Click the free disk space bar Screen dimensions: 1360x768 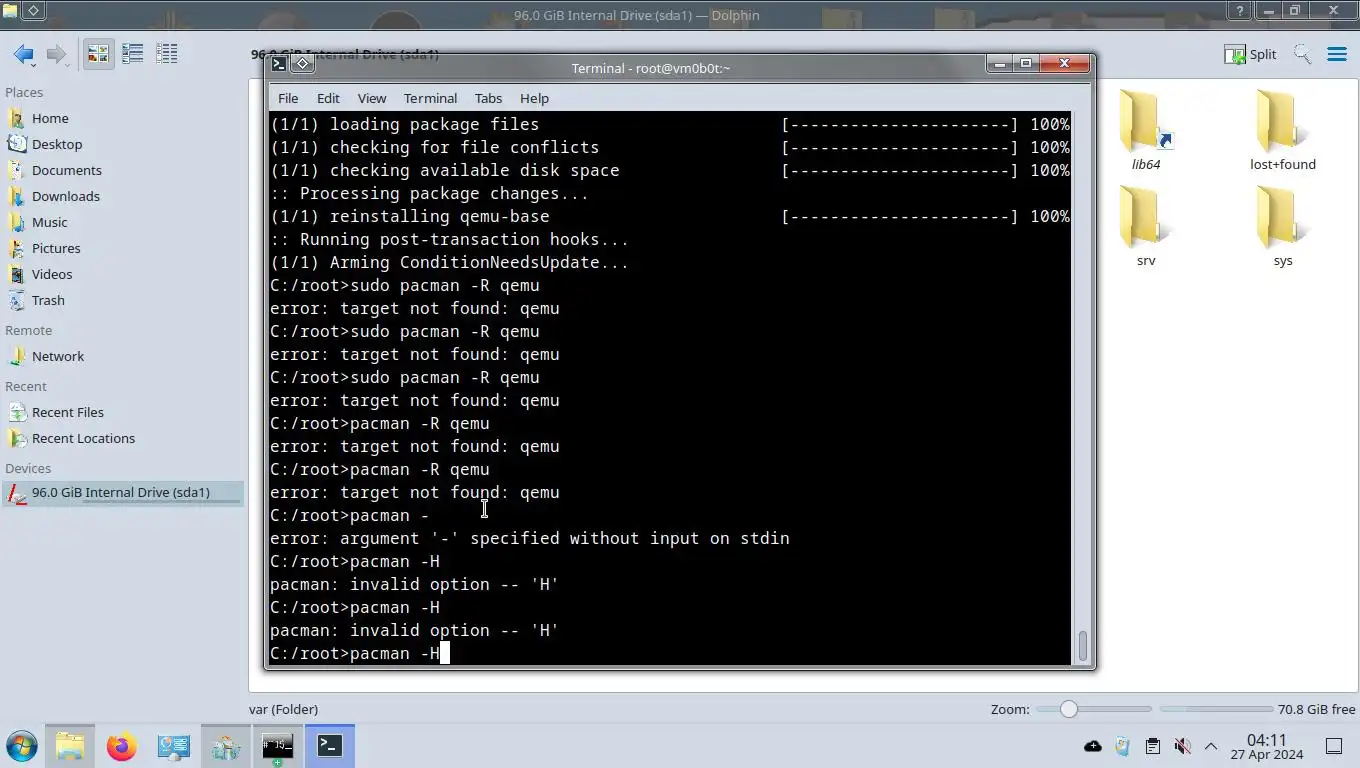click(1215, 709)
